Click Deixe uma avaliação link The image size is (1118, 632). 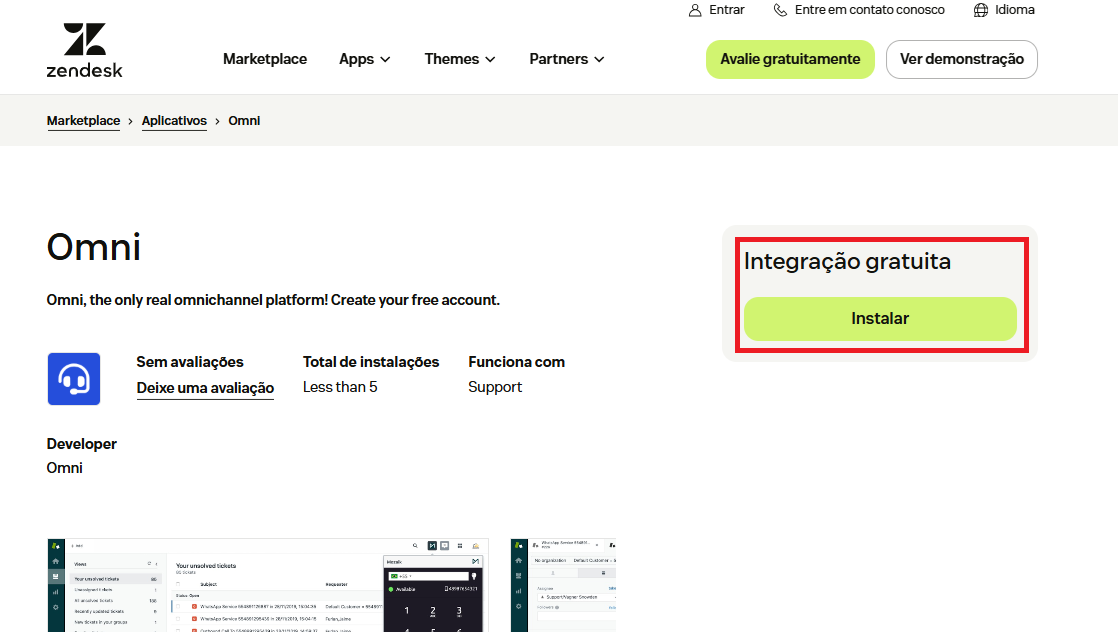tap(205, 388)
